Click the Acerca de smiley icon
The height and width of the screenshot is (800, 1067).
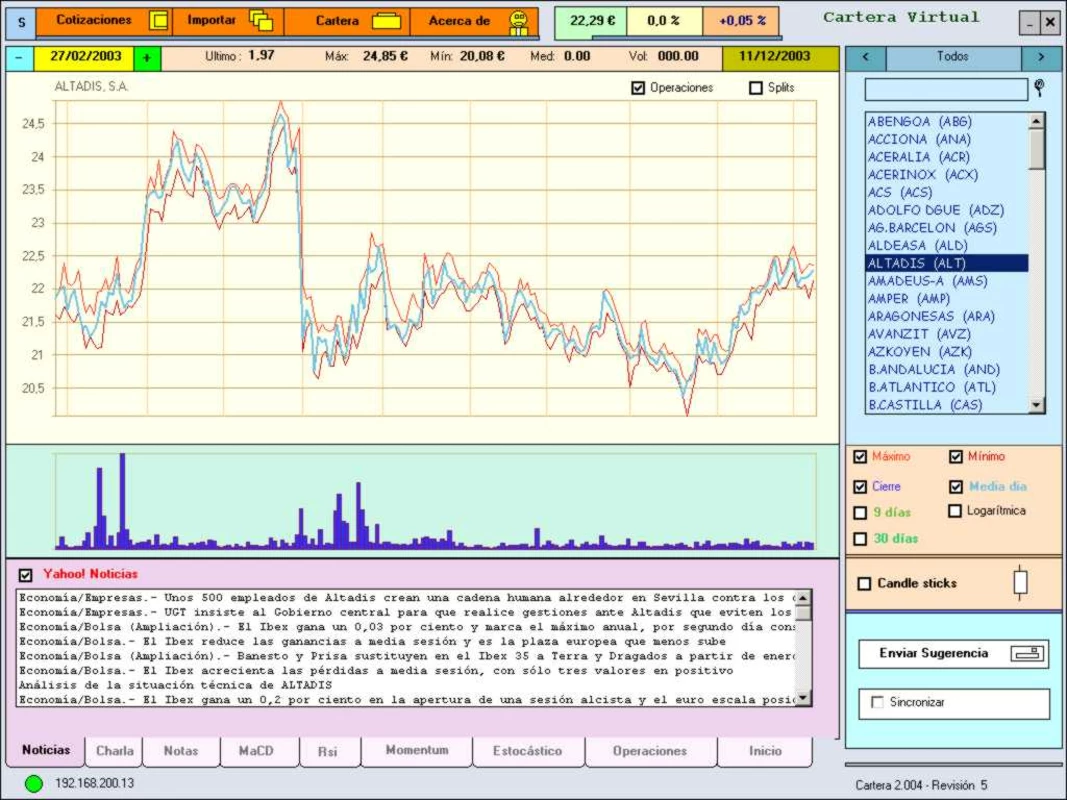(x=519, y=22)
